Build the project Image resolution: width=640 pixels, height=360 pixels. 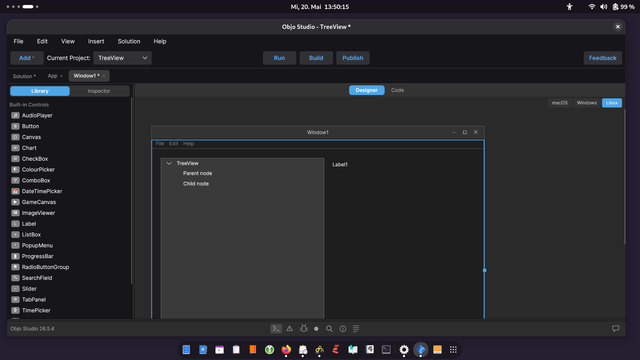click(316, 58)
